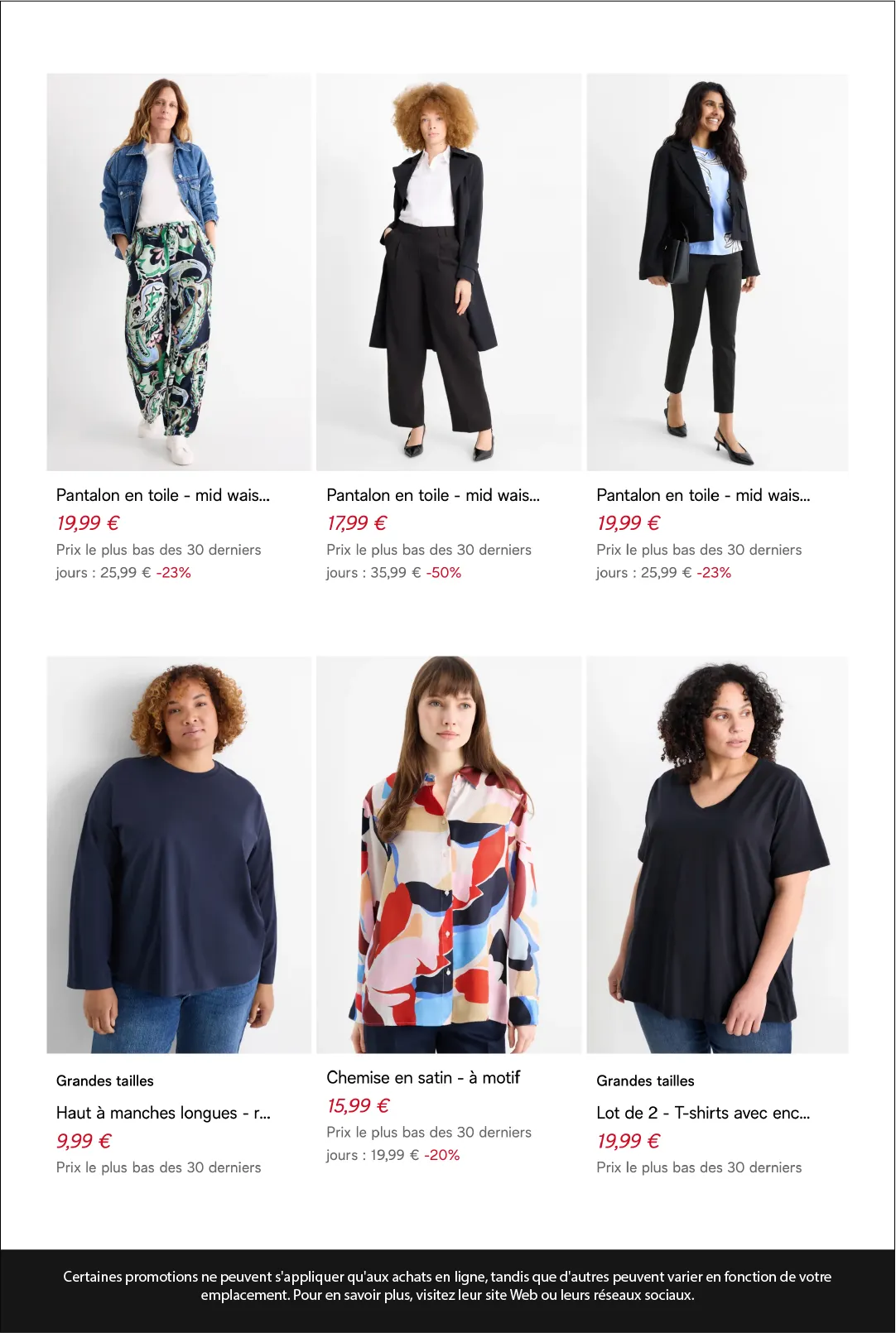Click the promotions disclaimer text in footer
Screen dimensions: 896x1333
coord(447,1286)
